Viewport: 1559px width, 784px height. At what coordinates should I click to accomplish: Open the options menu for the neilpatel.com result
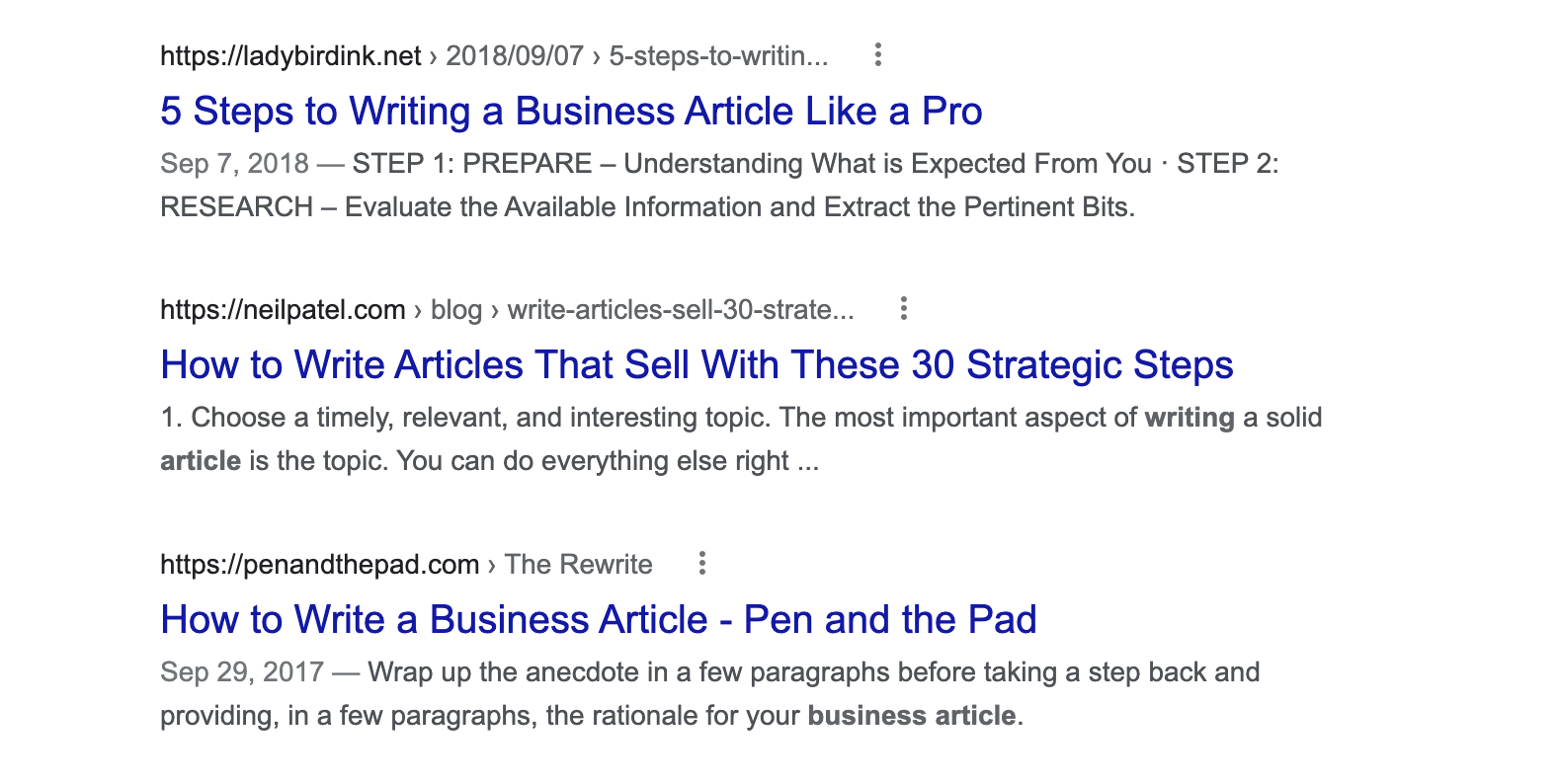coord(903,309)
